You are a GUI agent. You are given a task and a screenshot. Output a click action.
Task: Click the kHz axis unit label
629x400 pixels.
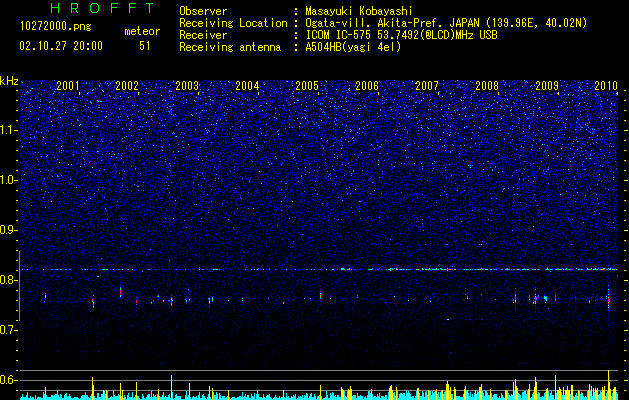point(9,81)
